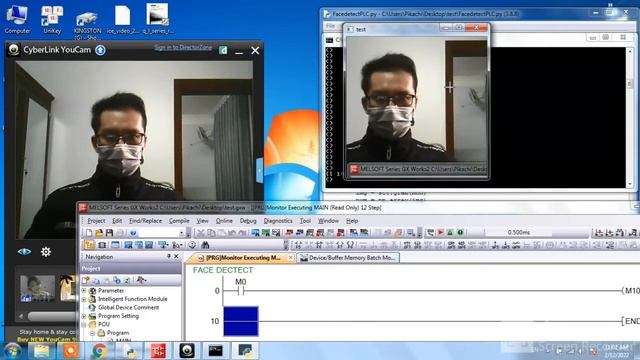Click the 0.500ms scan time field
The width and height of the screenshot is (640, 360).
click(519, 233)
